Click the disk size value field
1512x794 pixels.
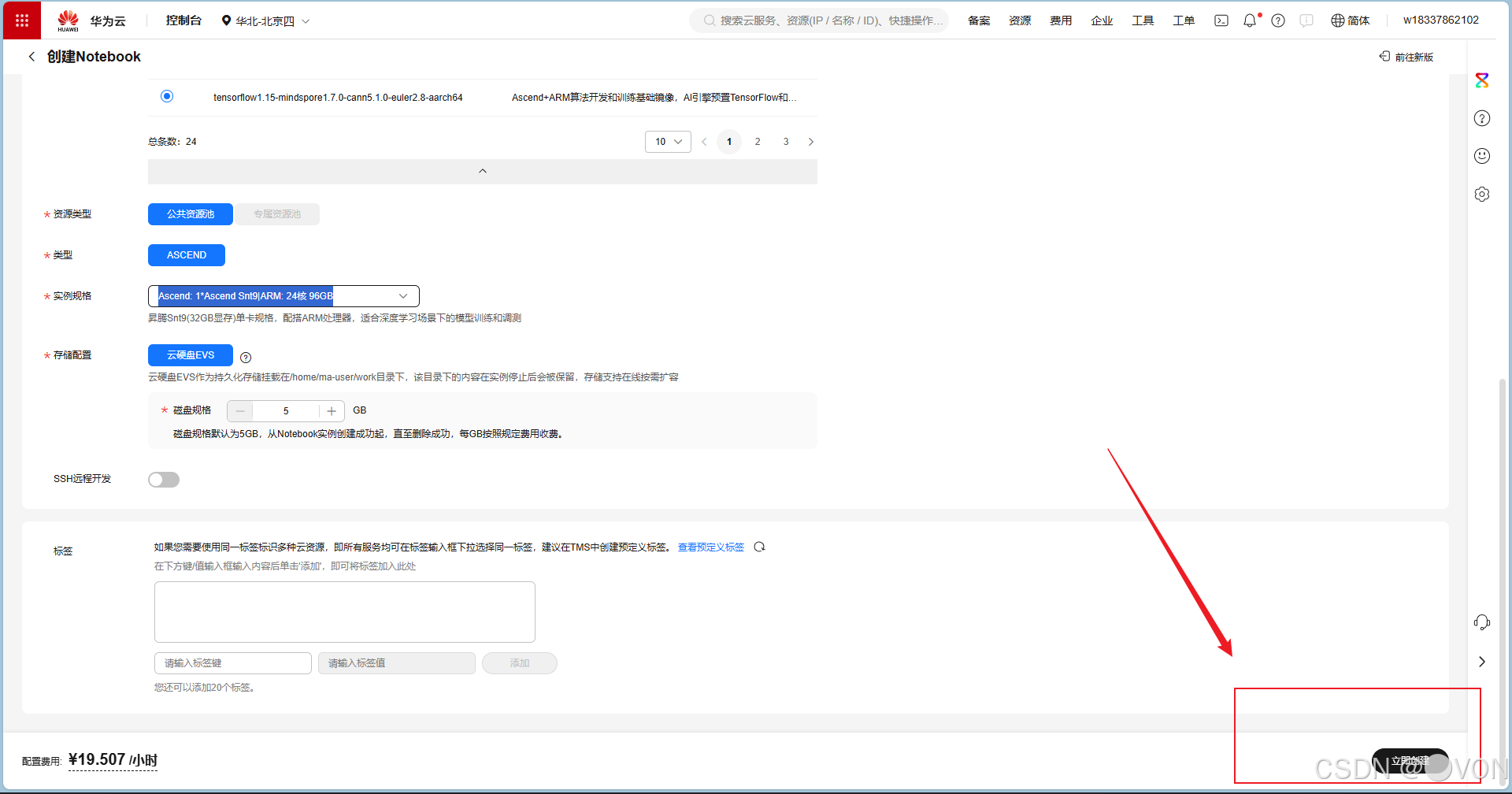click(286, 411)
